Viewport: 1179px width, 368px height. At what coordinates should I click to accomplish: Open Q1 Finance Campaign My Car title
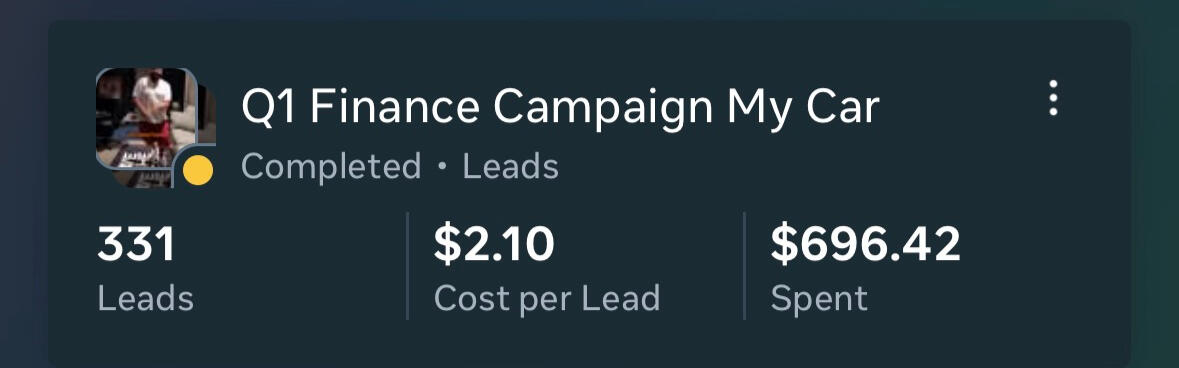point(560,108)
